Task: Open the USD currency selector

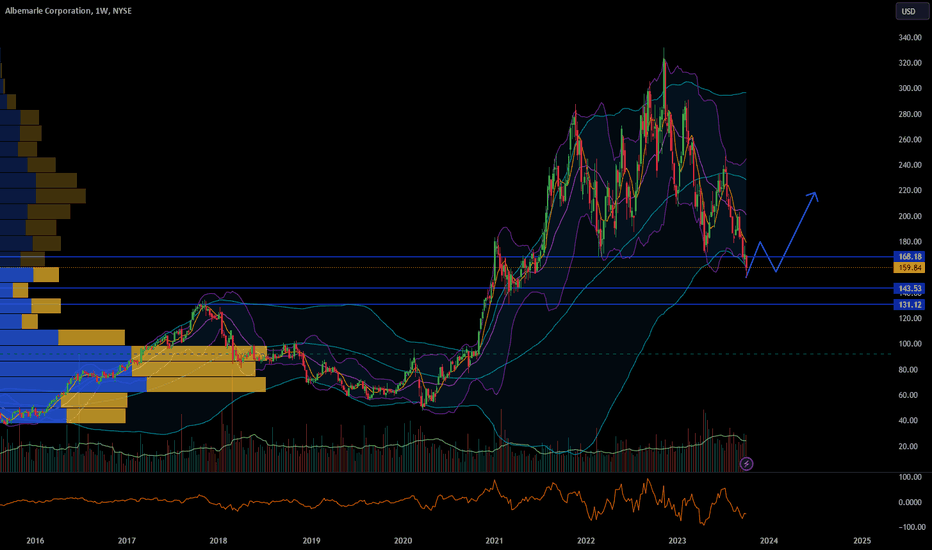Action: click(911, 11)
